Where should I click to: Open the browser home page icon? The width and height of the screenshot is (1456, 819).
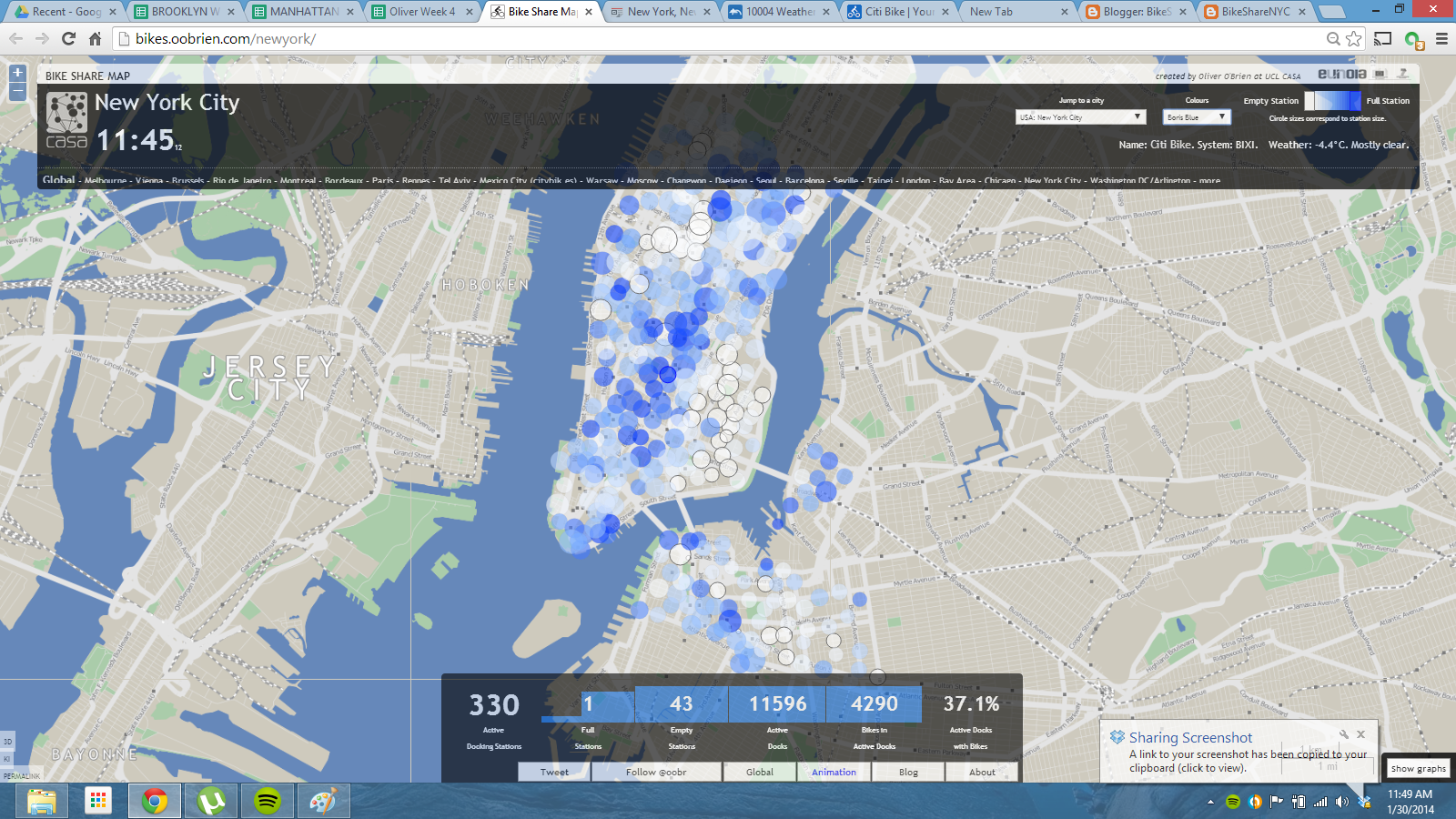click(x=95, y=39)
